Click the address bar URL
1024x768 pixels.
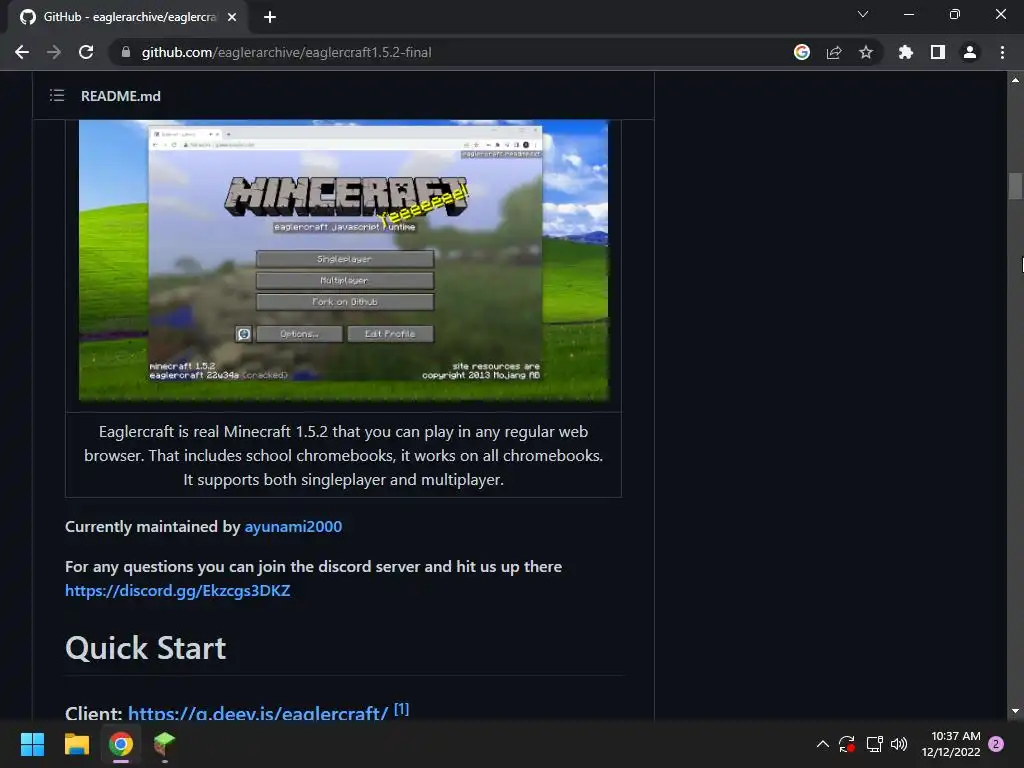click(286, 52)
